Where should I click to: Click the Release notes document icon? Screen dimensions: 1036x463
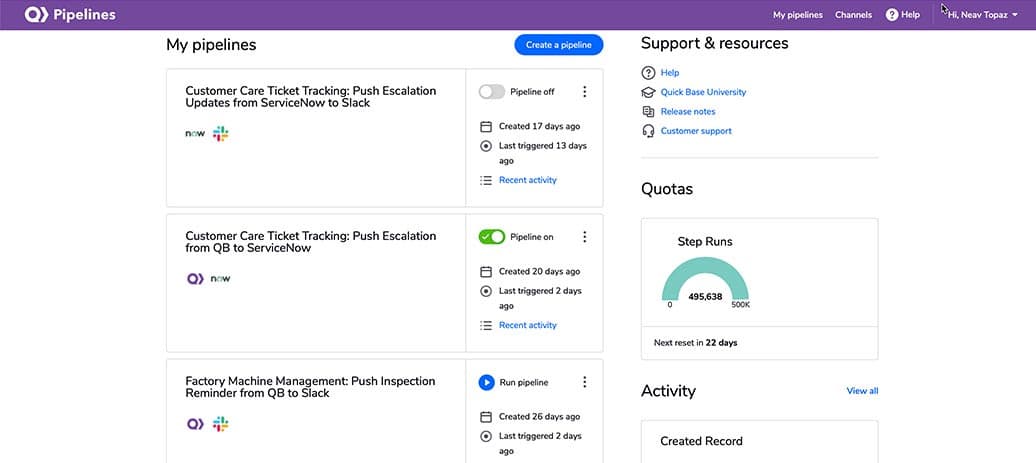(x=648, y=112)
